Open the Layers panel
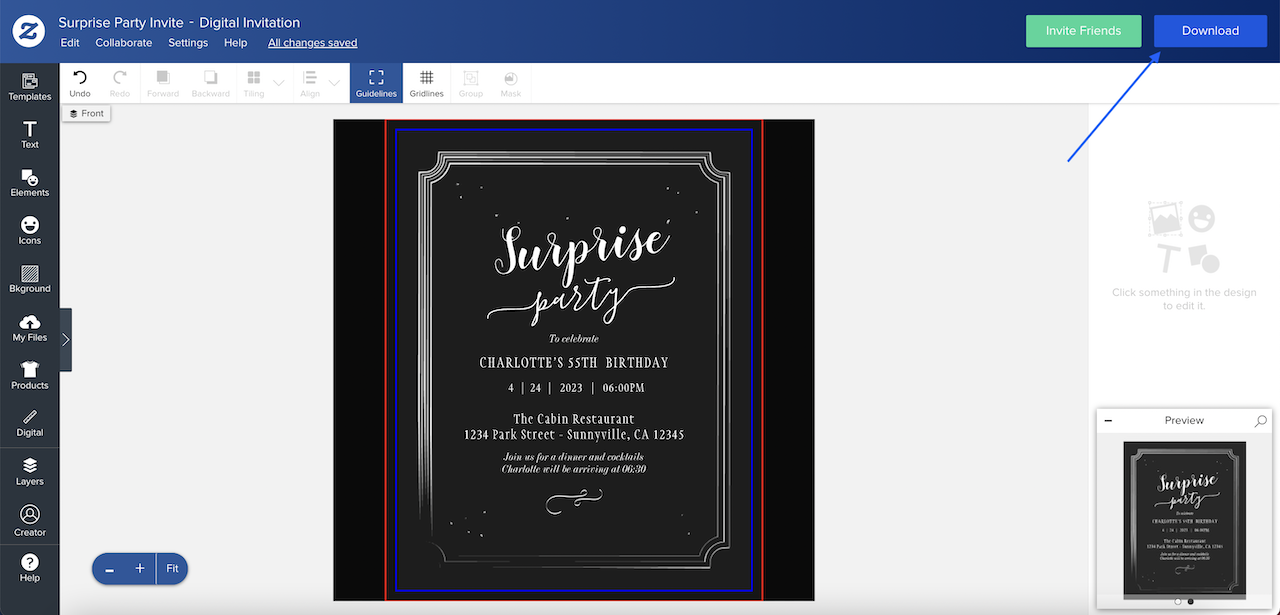This screenshot has height=615, width=1280. [29, 470]
